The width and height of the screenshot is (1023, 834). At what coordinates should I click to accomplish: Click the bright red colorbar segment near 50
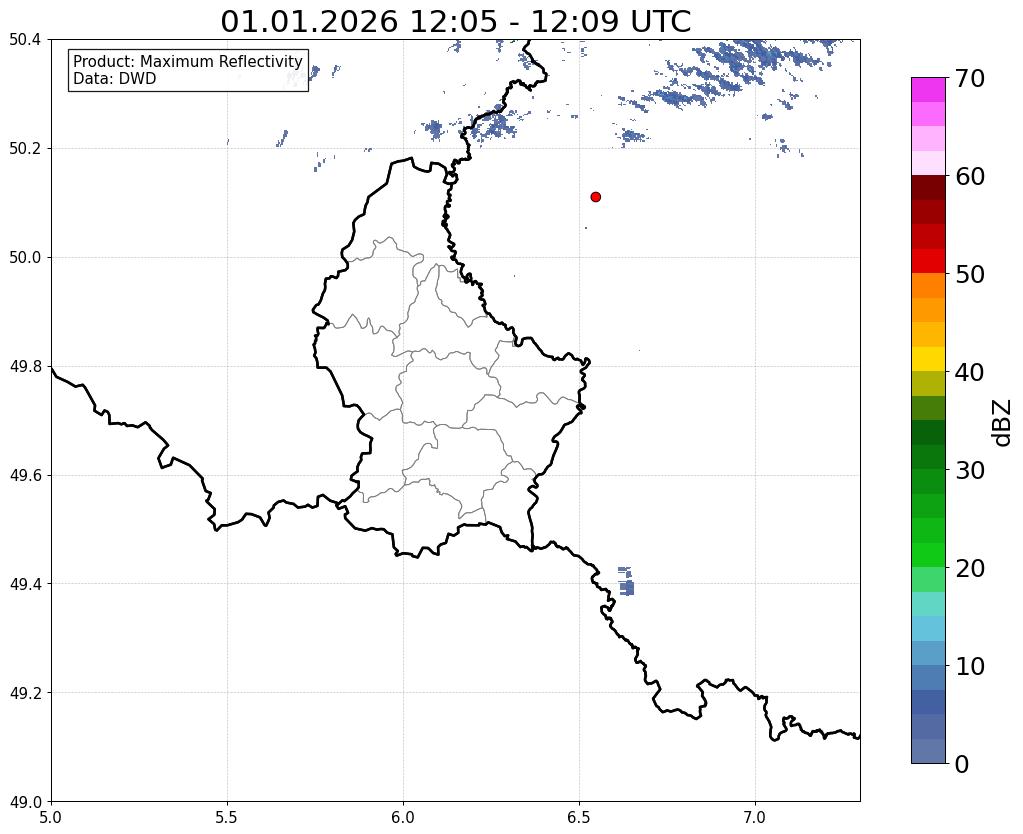coord(928,261)
